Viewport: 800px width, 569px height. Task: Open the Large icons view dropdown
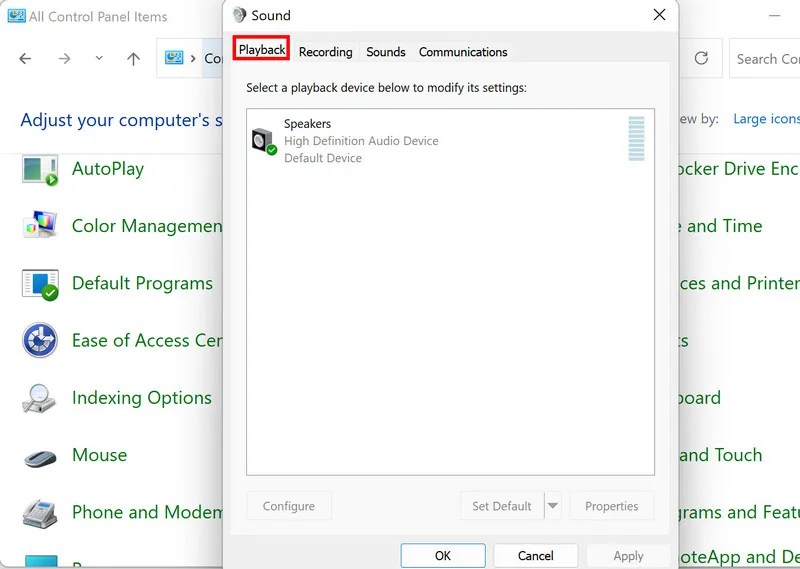pyautogui.click(x=766, y=119)
